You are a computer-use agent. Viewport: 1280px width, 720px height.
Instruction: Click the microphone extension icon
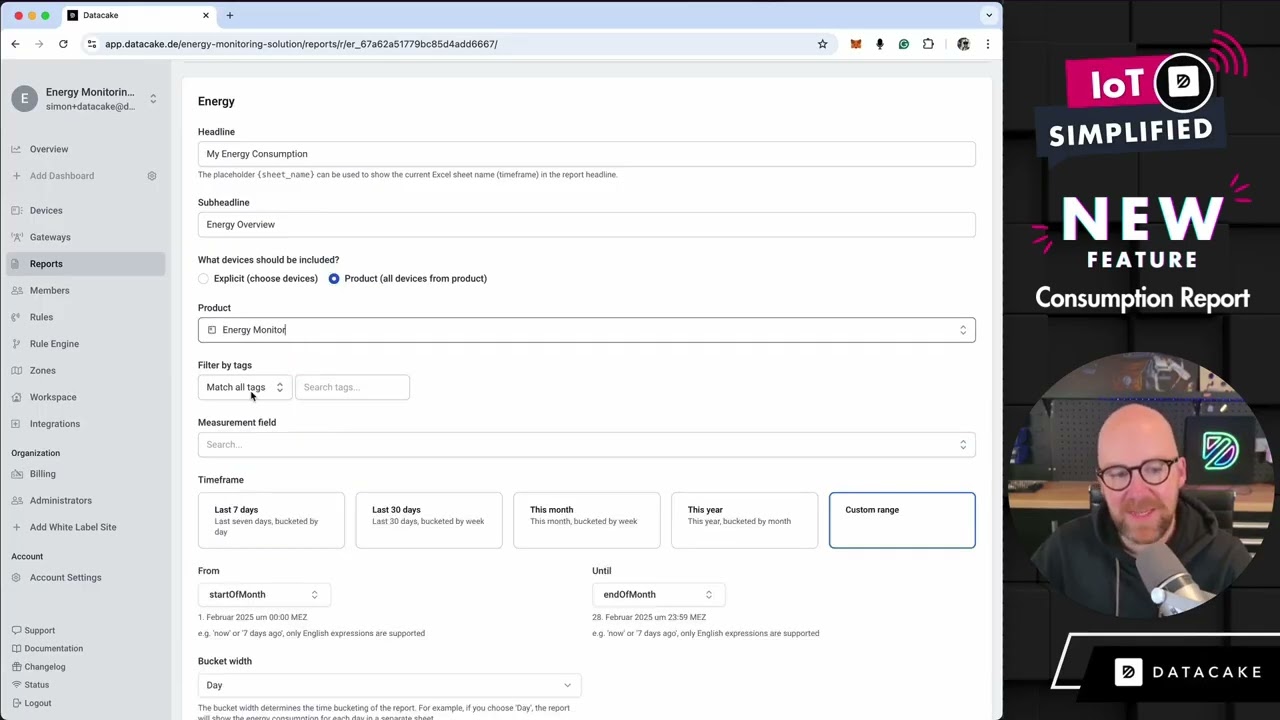coord(880,44)
